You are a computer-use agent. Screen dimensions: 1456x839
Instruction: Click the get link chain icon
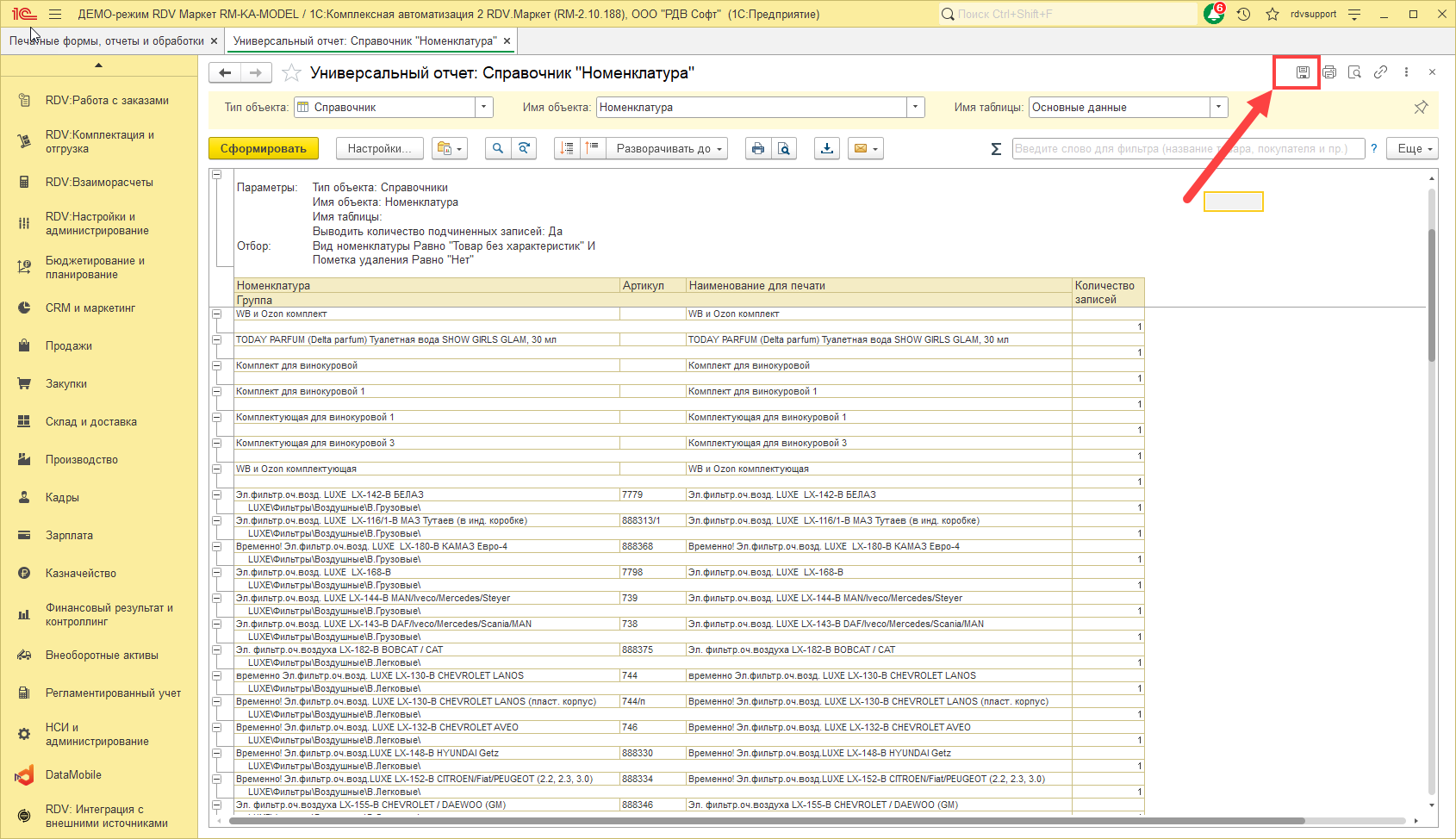pyautogui.click(x=1380, y=72)
